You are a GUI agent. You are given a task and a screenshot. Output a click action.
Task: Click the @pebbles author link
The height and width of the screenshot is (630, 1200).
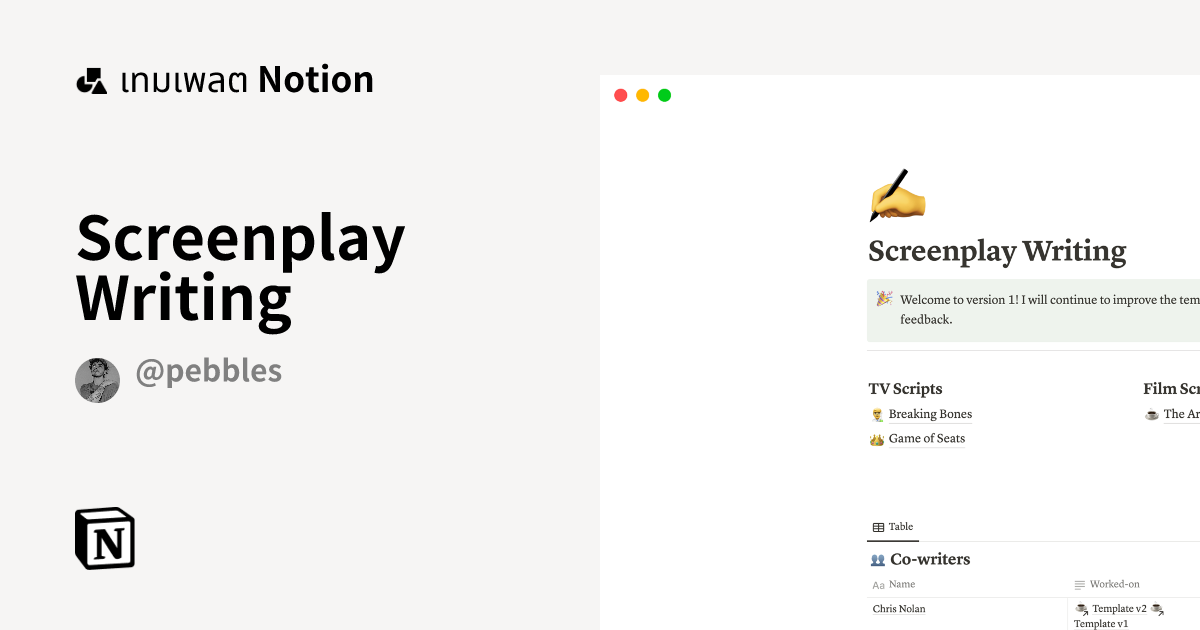[209, 371]
